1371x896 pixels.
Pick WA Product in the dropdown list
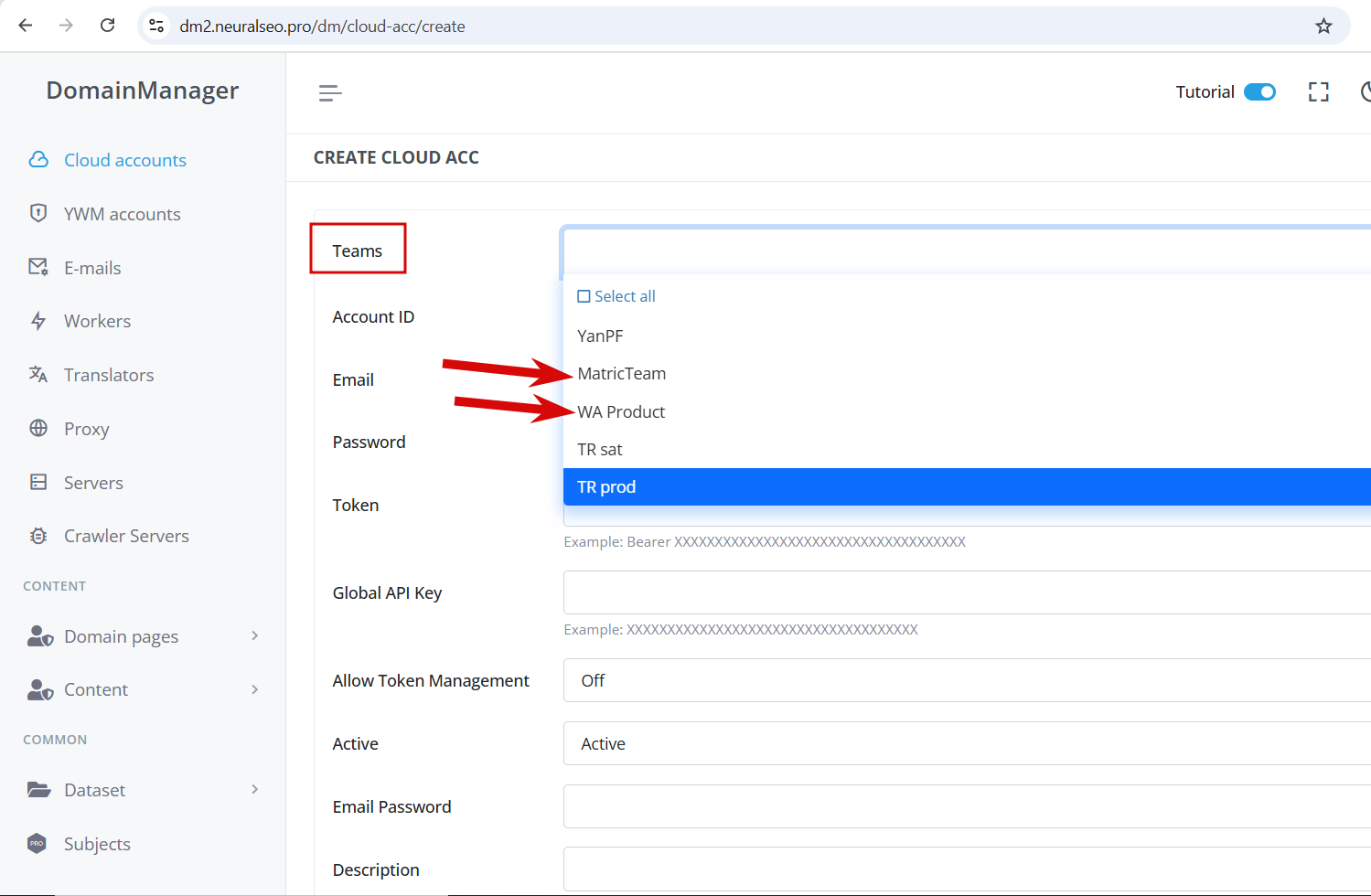coord(621,411)
